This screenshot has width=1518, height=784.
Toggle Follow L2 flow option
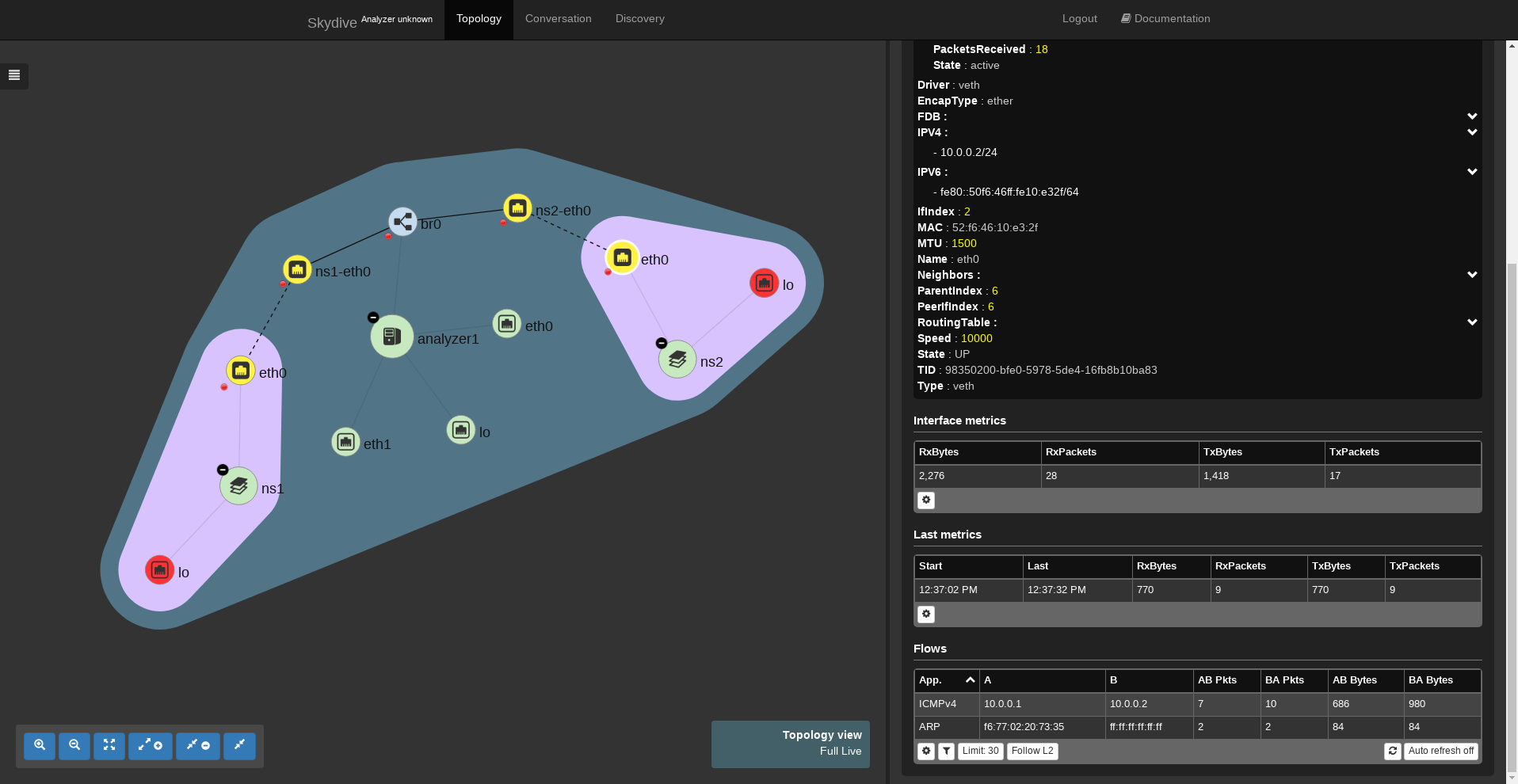click(1032, 751)
